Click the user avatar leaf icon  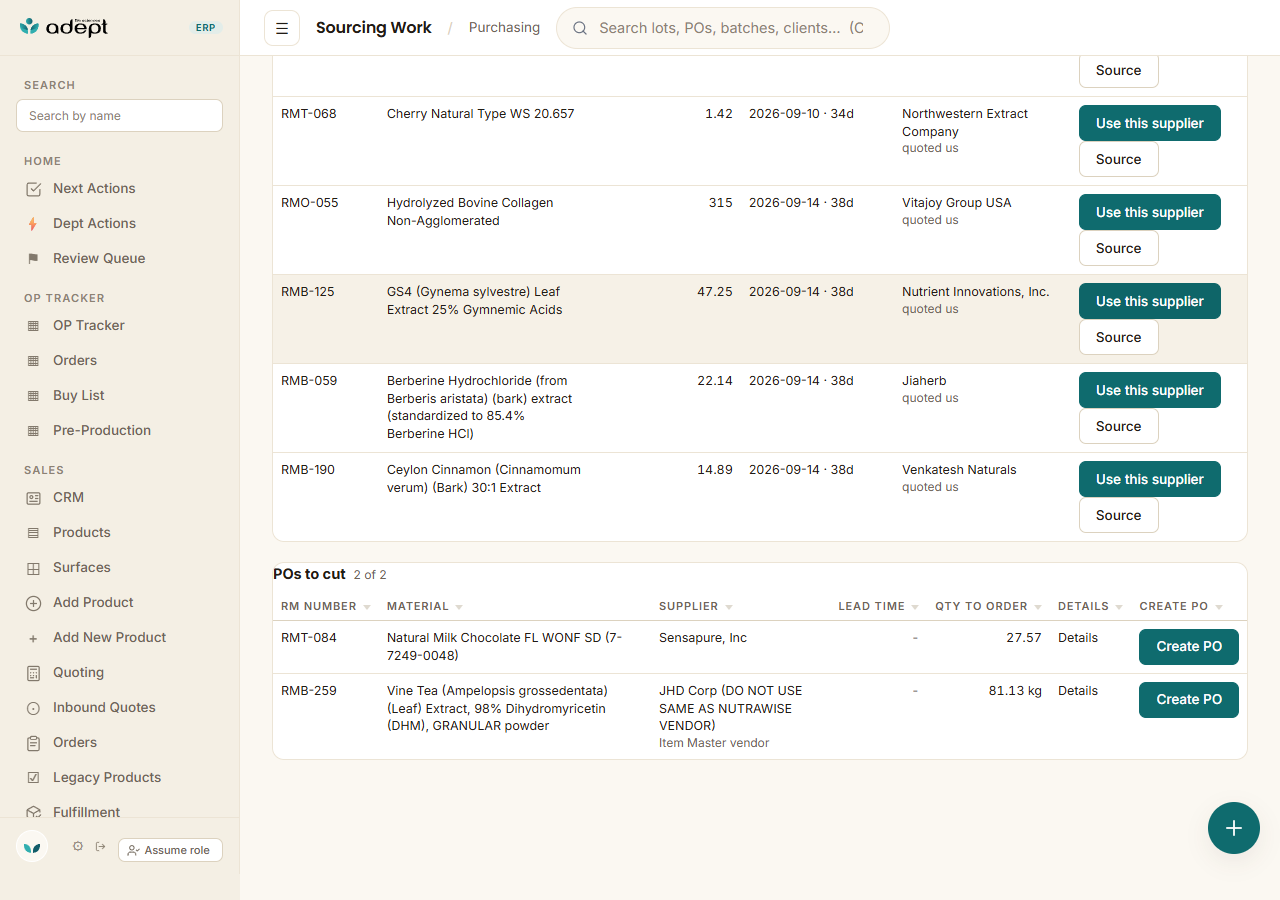(32, 847)
